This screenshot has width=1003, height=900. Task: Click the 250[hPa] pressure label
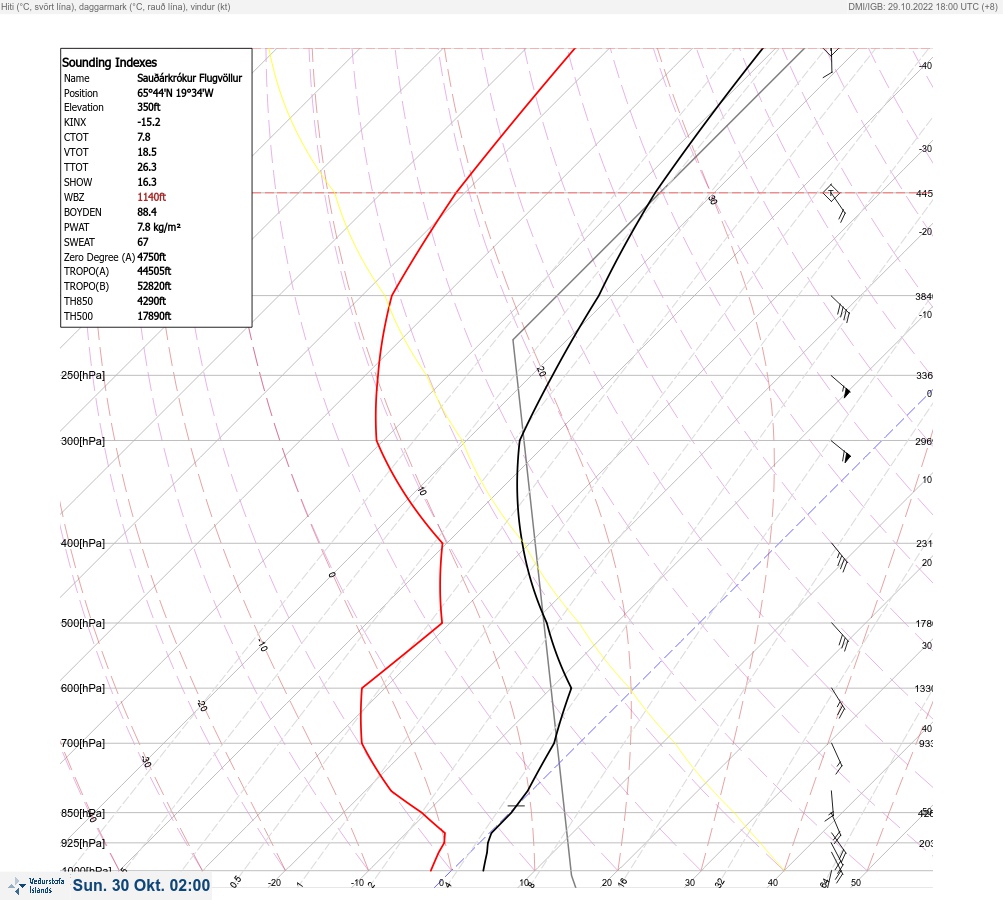coord(83,375)
